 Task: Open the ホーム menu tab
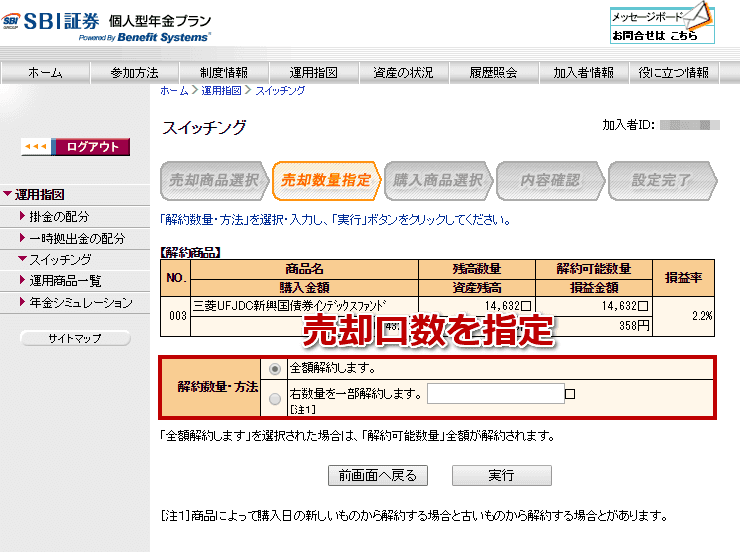point(45,73)
